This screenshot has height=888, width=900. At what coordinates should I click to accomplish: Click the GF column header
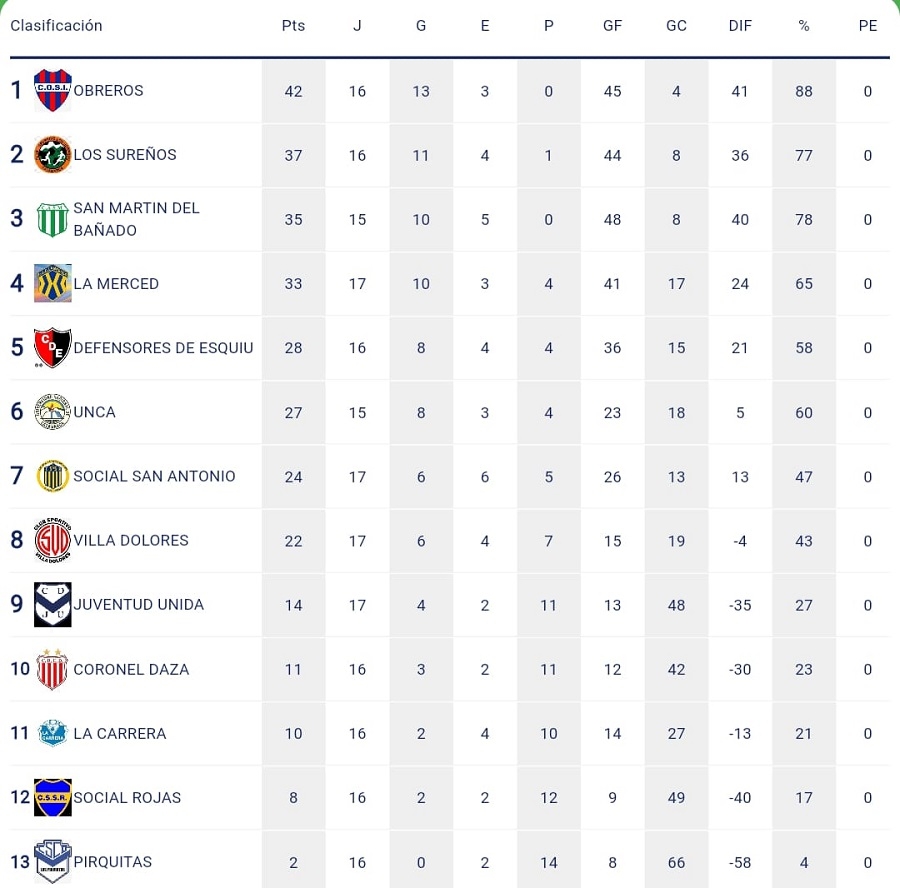pyautogui.click(x=613, y=26)
